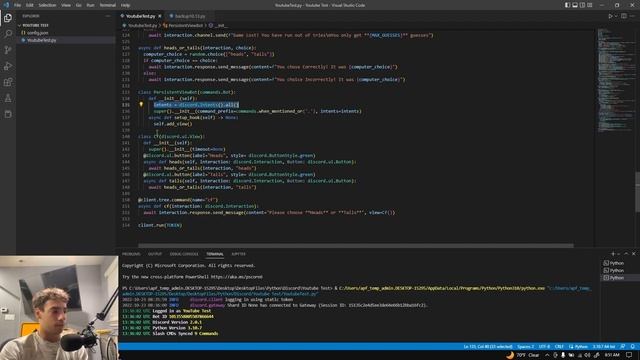
Task: Select YoutubeTest.py in the explorer
Action: tap(41, 40)
